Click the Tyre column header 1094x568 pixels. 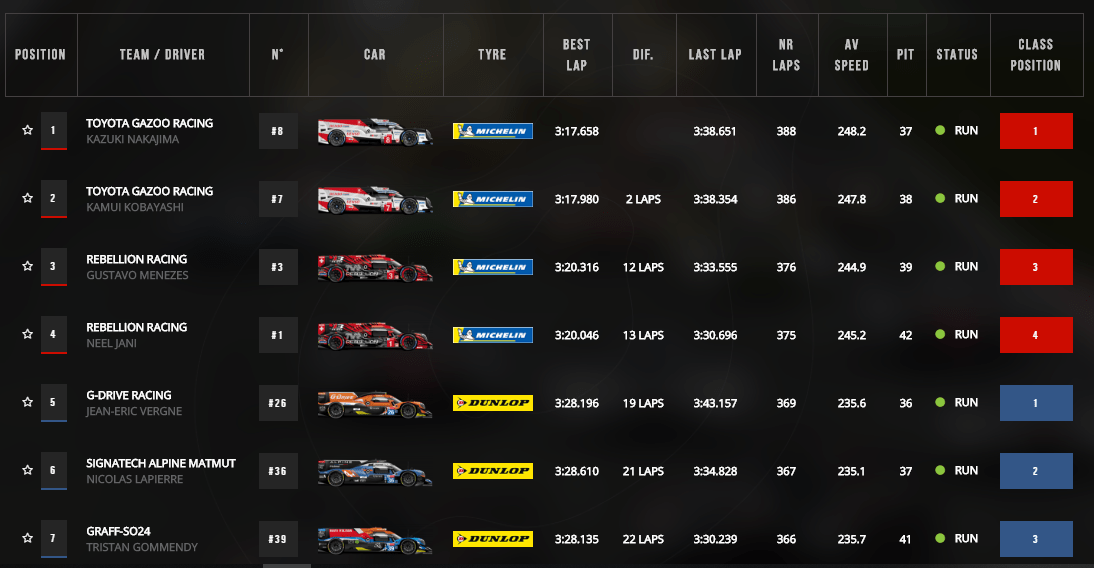pyautogui.click(x=493, y=54)
